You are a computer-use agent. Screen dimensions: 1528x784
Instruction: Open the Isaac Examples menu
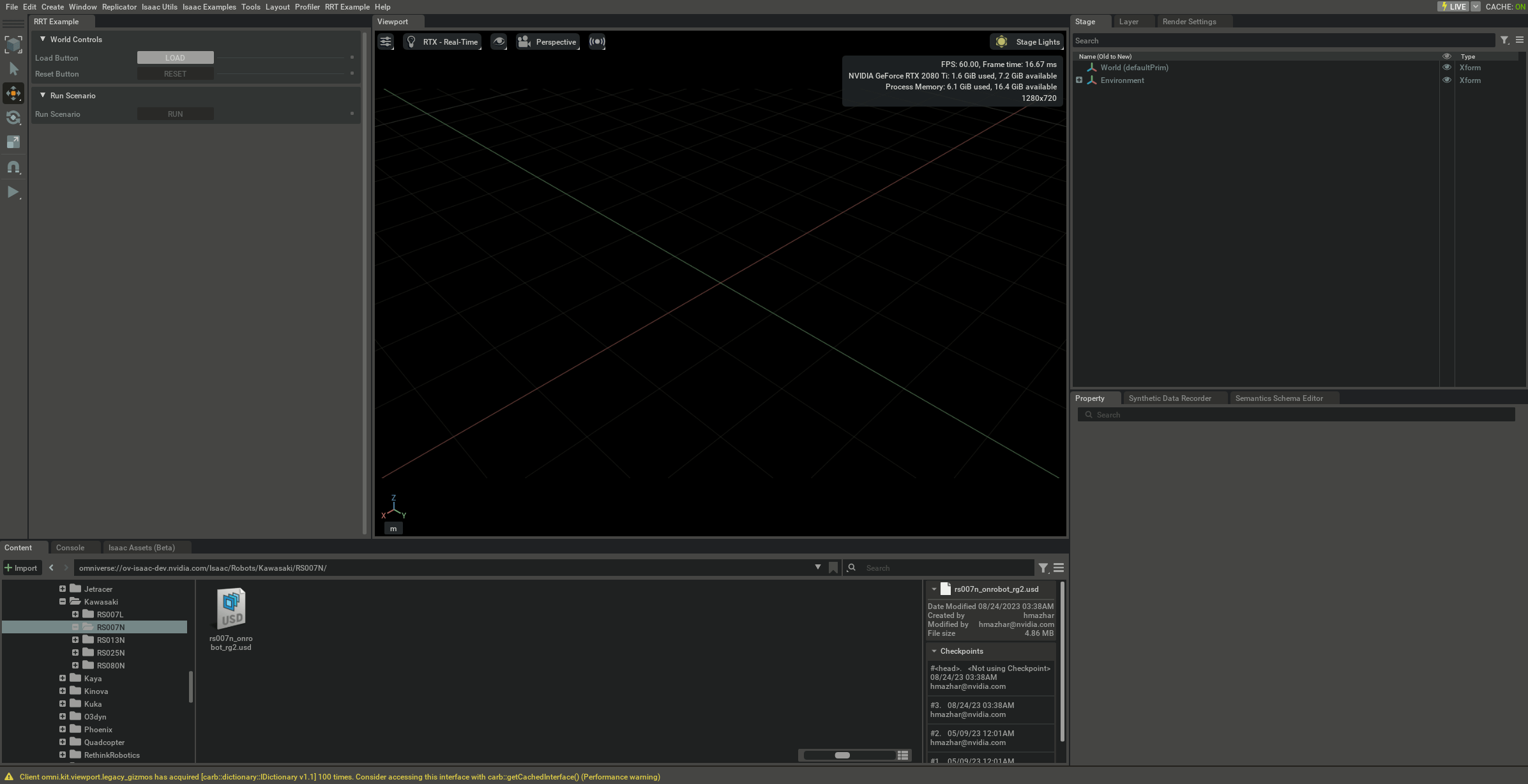point(209,7)
